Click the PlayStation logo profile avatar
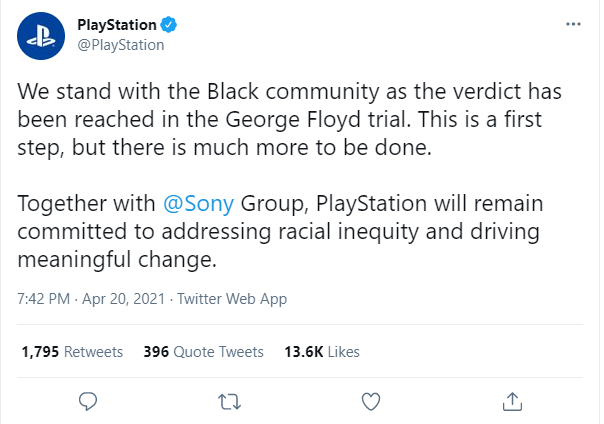604x424 pixels. click(x=41, y=36)
